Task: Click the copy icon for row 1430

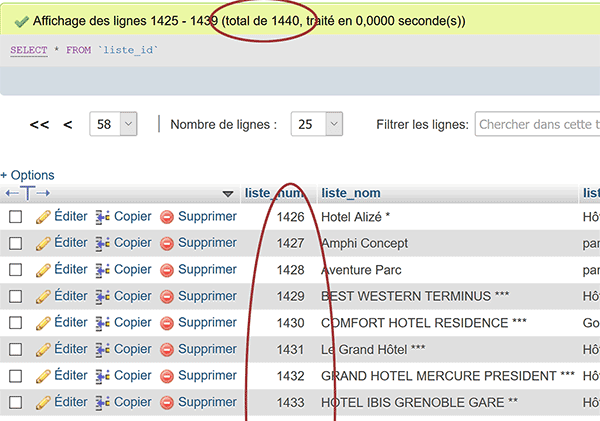Action: (103, 323)
